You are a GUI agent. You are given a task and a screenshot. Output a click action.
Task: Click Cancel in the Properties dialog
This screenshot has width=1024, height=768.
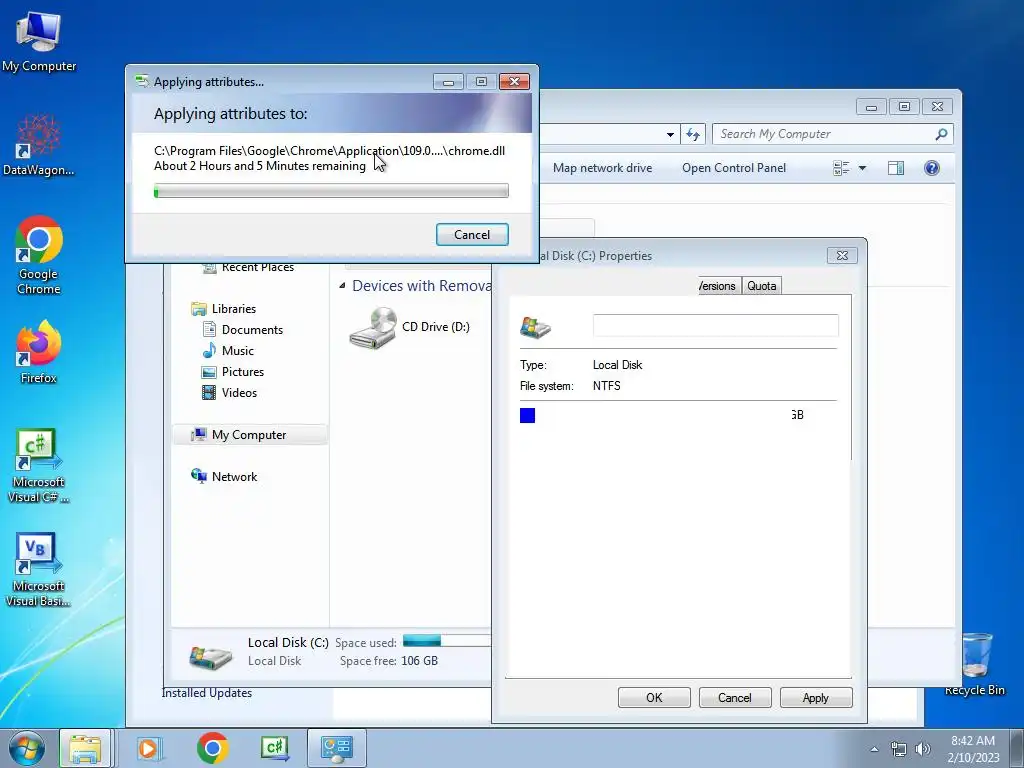tap(735, 697)
